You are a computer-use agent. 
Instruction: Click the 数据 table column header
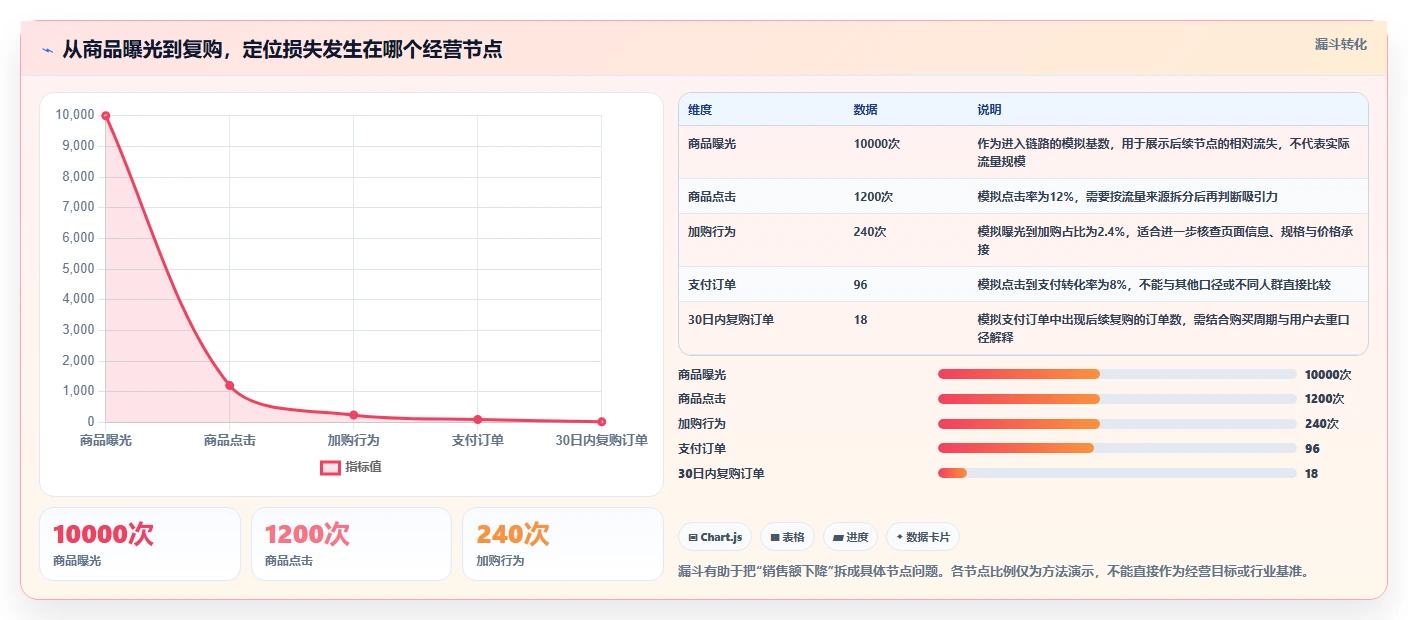[865, 110]
